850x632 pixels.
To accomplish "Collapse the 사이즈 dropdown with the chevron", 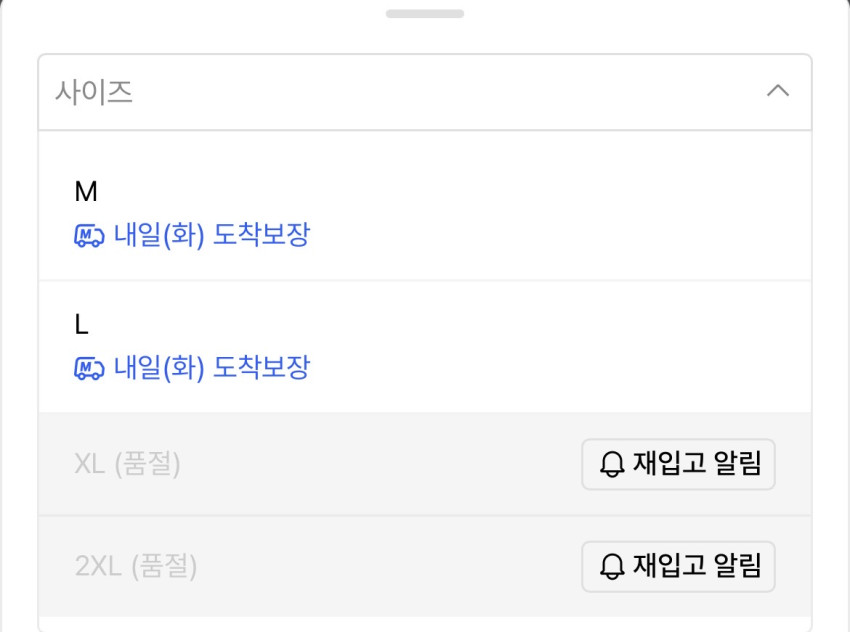I will [x=777, y=91].
